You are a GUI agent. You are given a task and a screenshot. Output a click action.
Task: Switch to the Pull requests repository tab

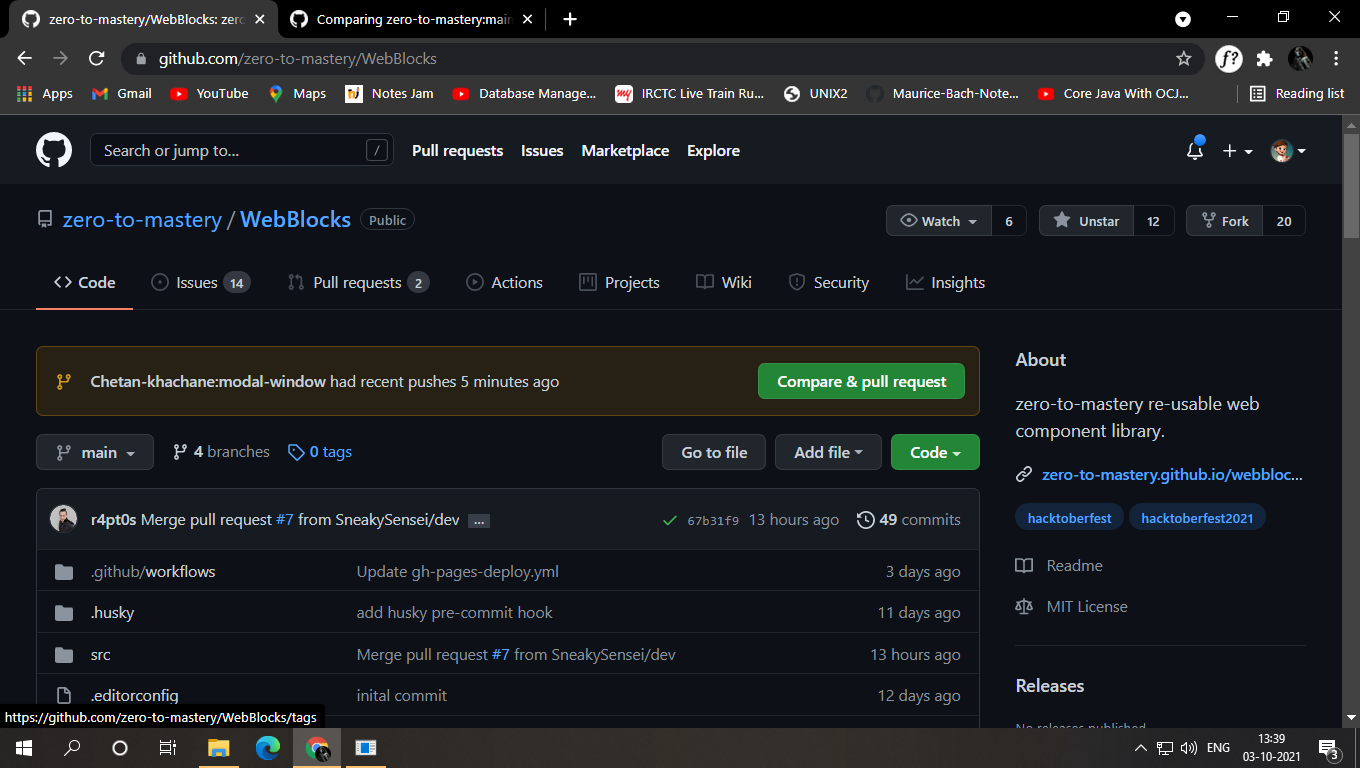tap(358, 283)
